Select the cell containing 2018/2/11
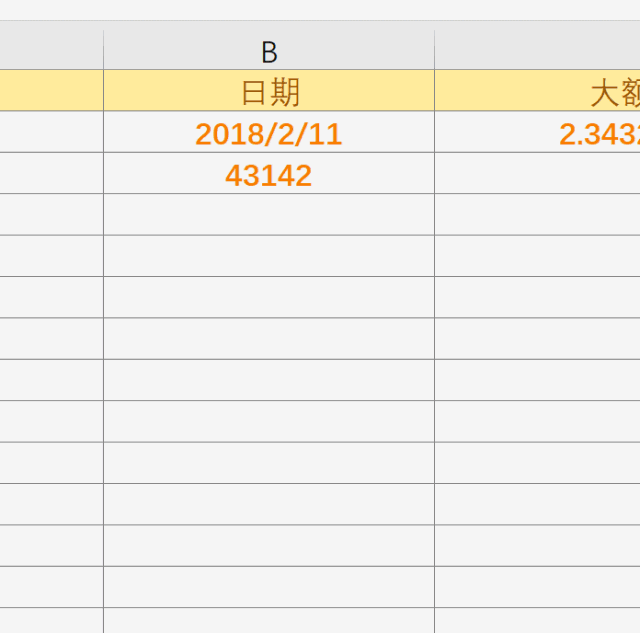Image resolution: width=640 pixels, height=633 pixels. coord(268,133)
